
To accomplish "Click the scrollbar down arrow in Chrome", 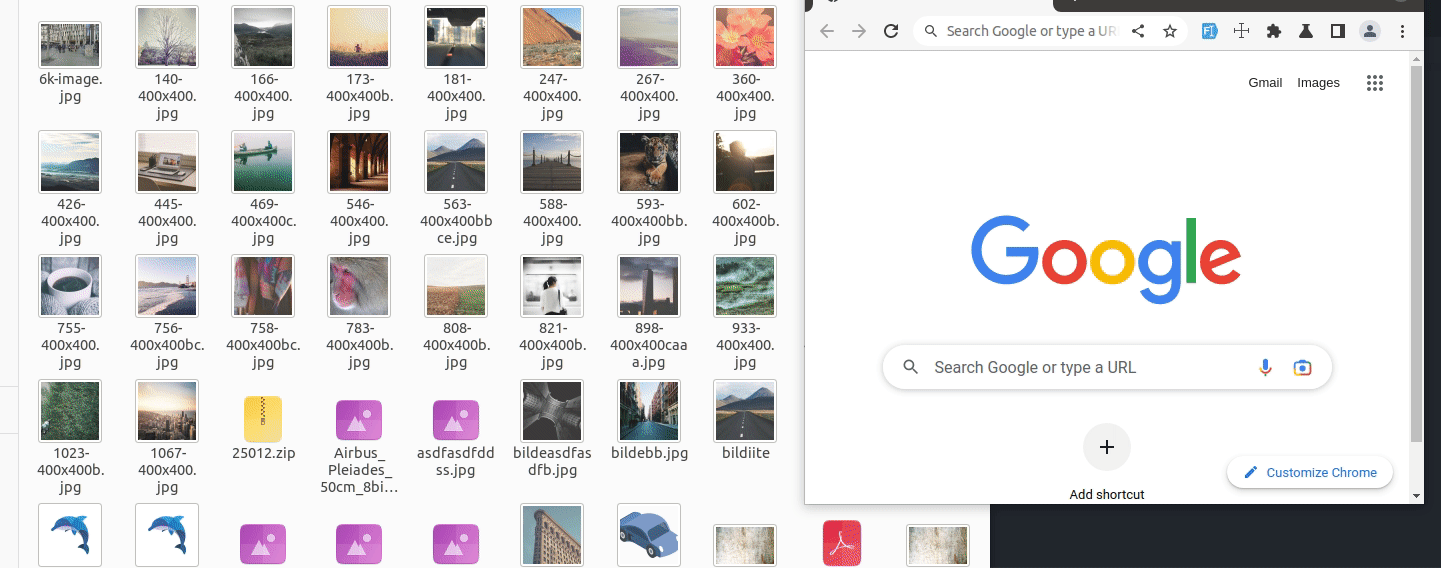I will [1416, 496].
